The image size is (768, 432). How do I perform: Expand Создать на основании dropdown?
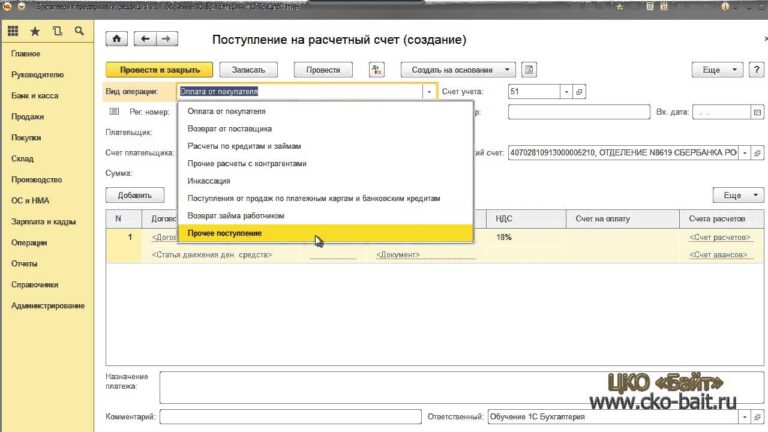click(x=458, y=70)
